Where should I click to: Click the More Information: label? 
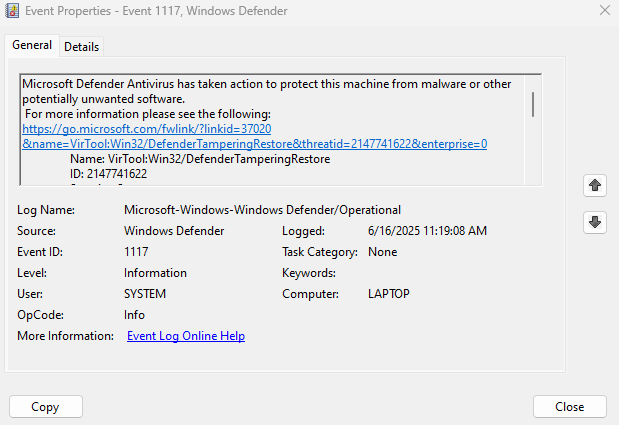click(x=66, y=336)
